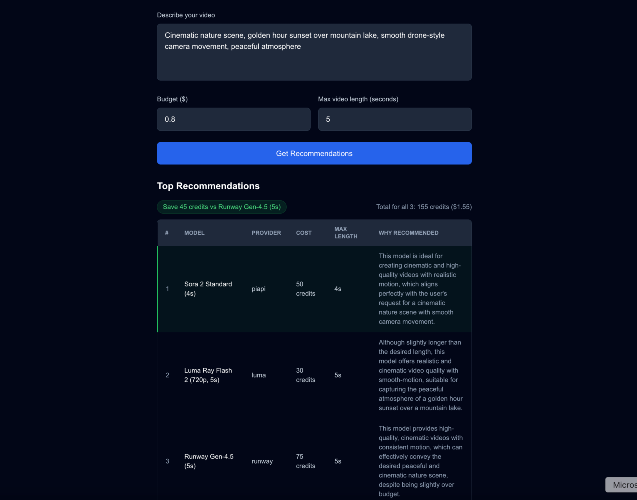Click the Max Length column header
The width and height of the screenshot is (637, 500).
click(346, 233)
